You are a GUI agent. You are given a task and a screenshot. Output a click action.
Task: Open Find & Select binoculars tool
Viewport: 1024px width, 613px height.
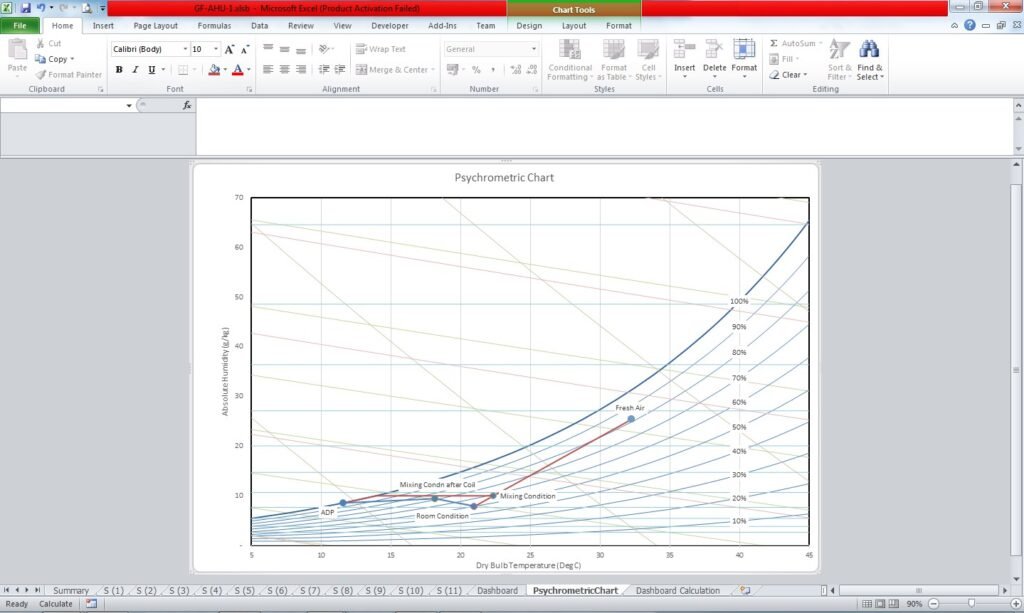coord(869,58)
